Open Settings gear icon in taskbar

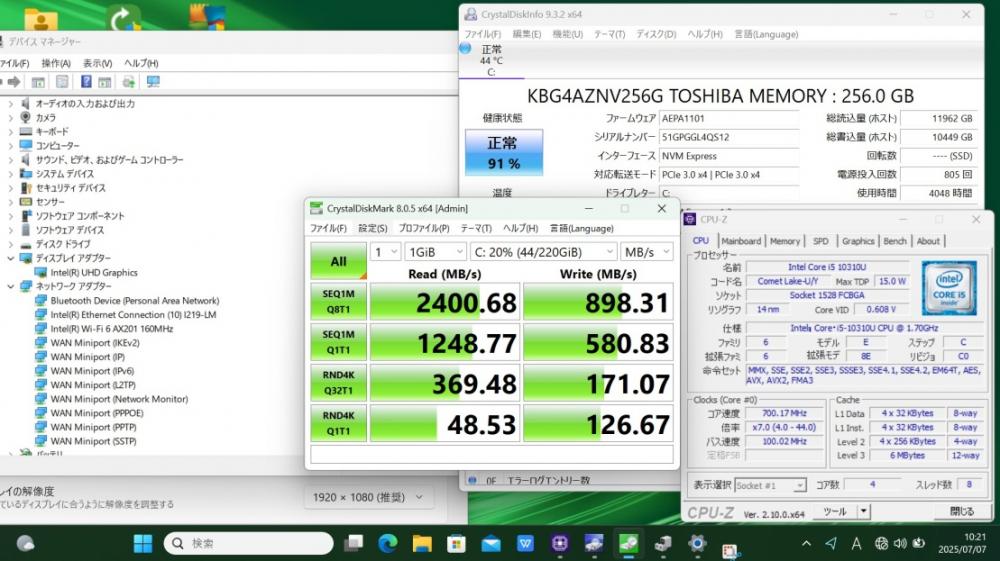point(697,543)
